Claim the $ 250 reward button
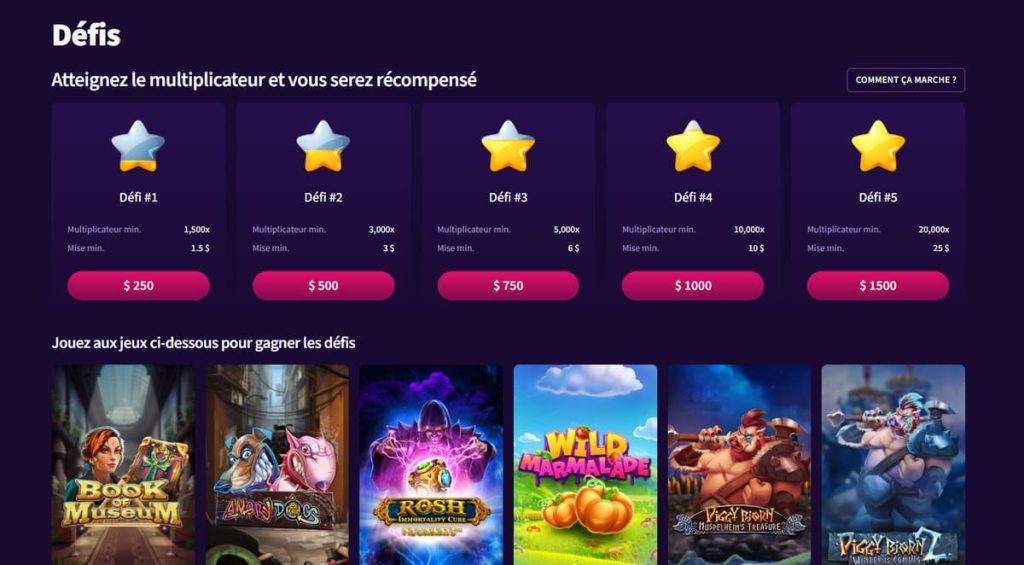Screen dimensions: 1024x565 pos(138,285)
